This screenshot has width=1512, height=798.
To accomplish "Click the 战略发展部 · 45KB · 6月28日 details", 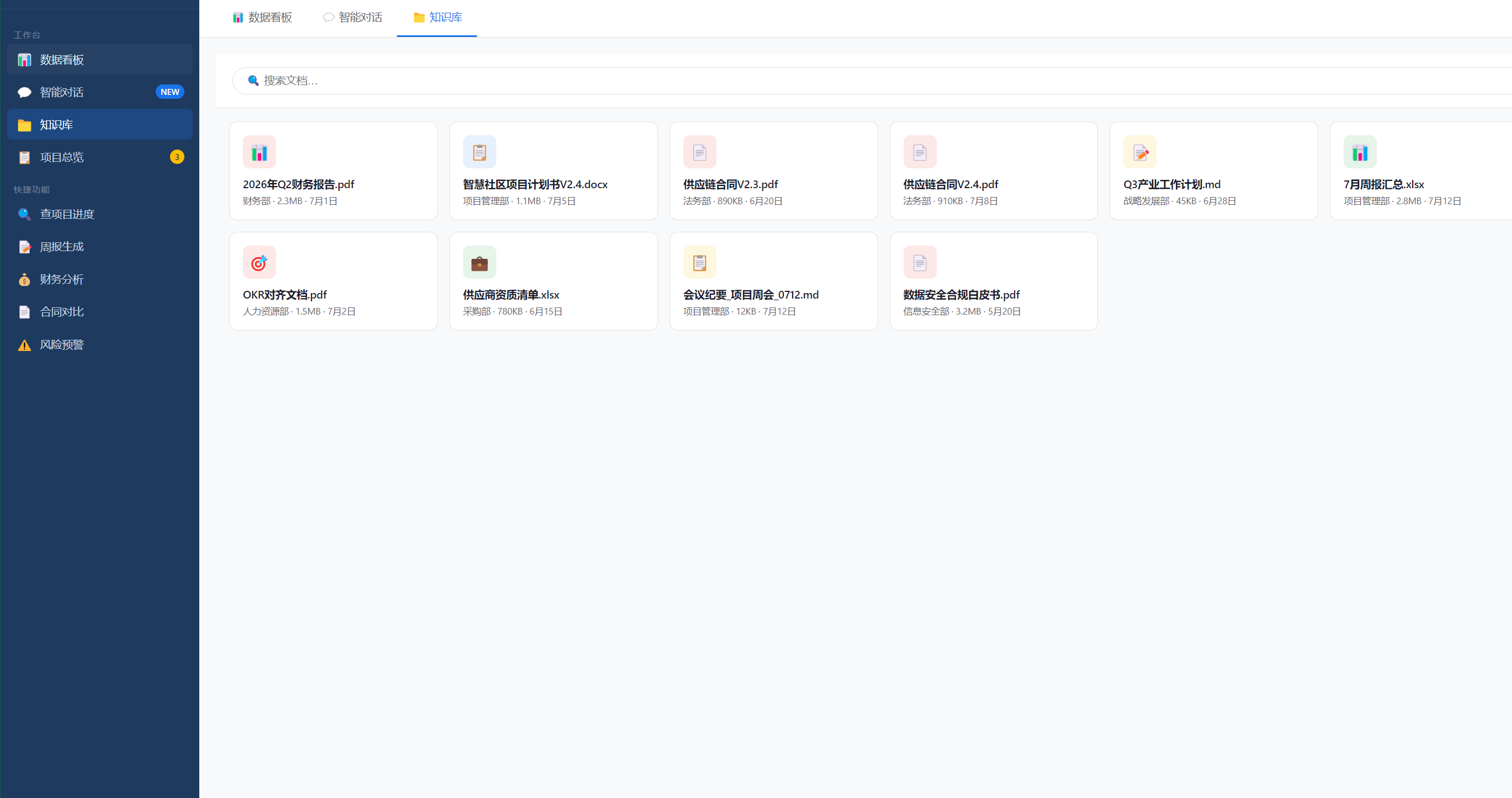I will pyautogui.click(x=1180, y=201).
